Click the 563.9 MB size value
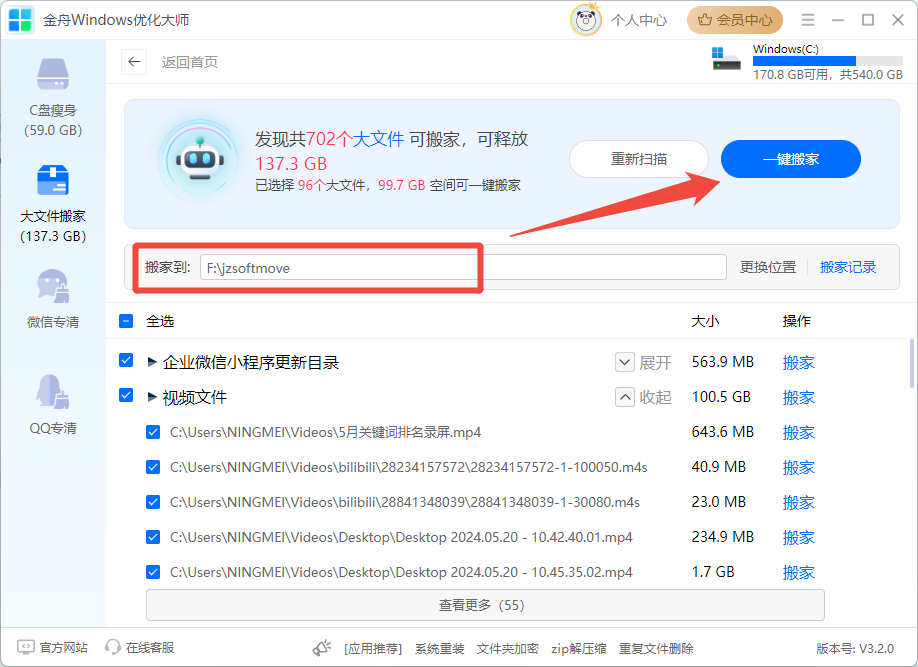Screen dimensions: 918x667 (x=722, y=362)
